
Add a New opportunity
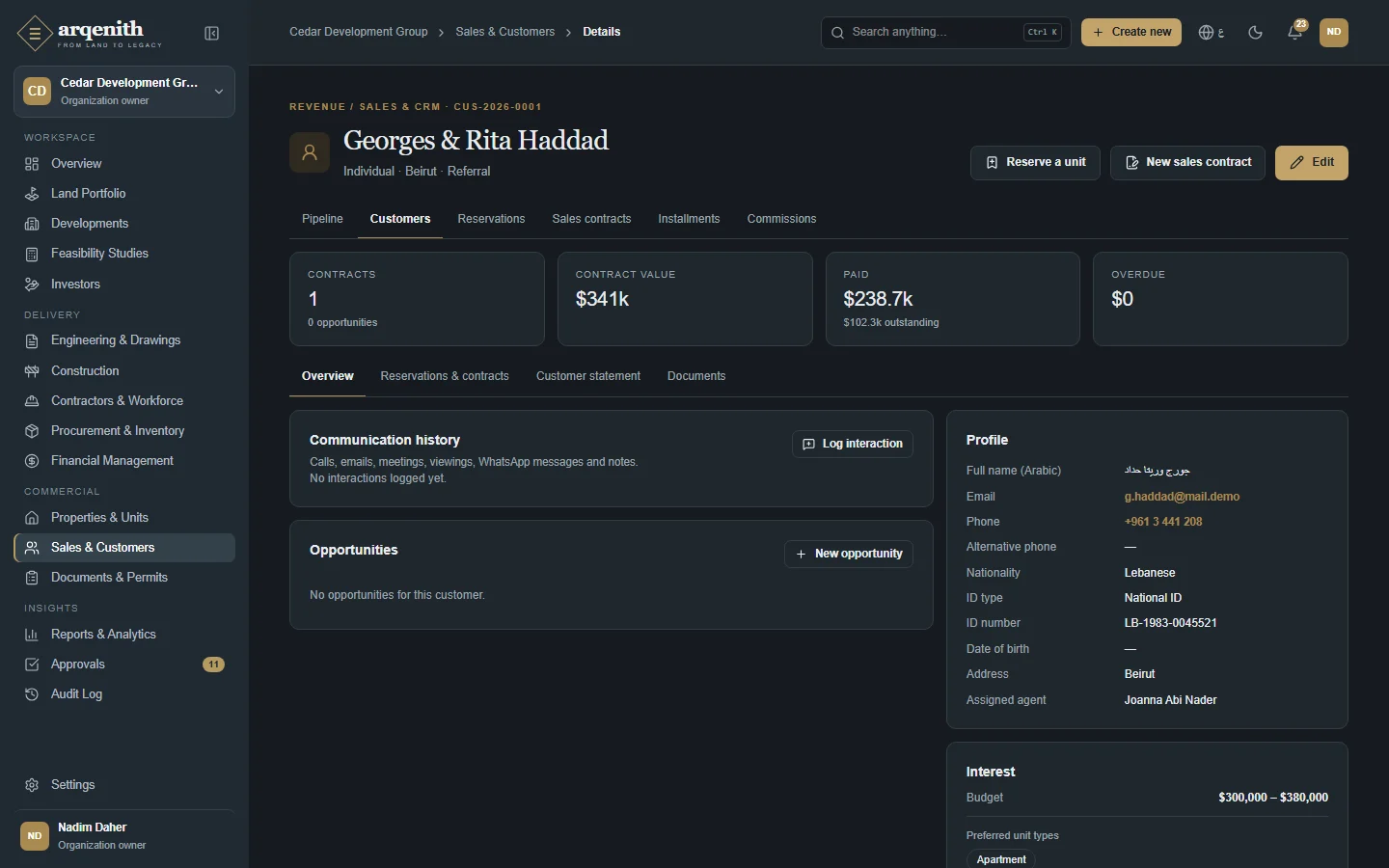click(x=849, y=554)
